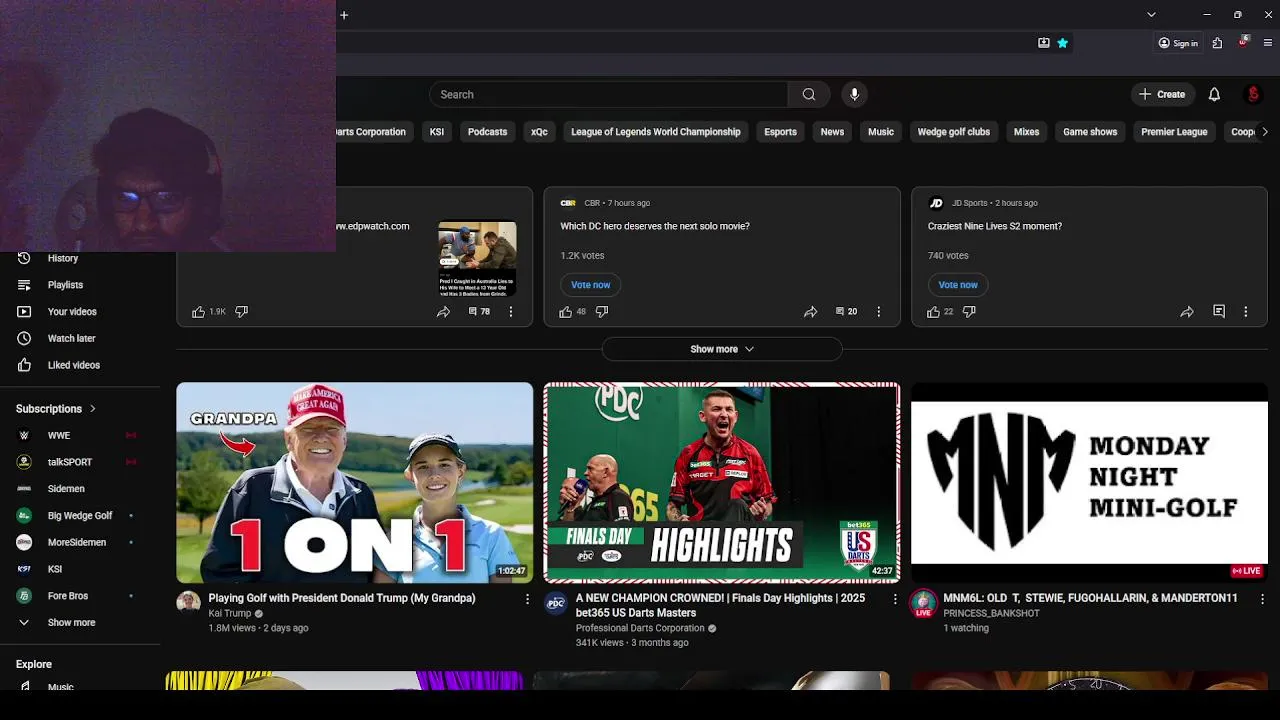Open options menu for Trump golf video
The height and width of the screenshot is (720, 1280).
pyautogui.click(x=528, y=599)
